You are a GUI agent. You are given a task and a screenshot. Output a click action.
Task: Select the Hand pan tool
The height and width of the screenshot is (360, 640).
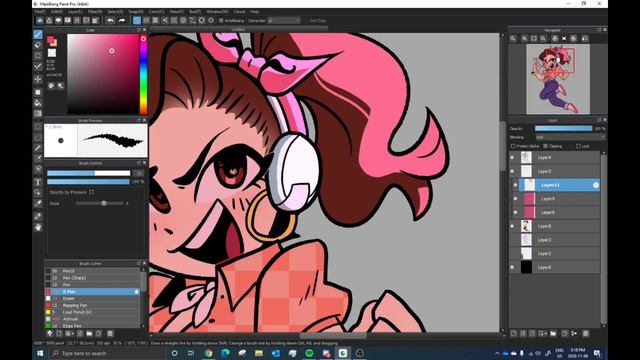38,227
